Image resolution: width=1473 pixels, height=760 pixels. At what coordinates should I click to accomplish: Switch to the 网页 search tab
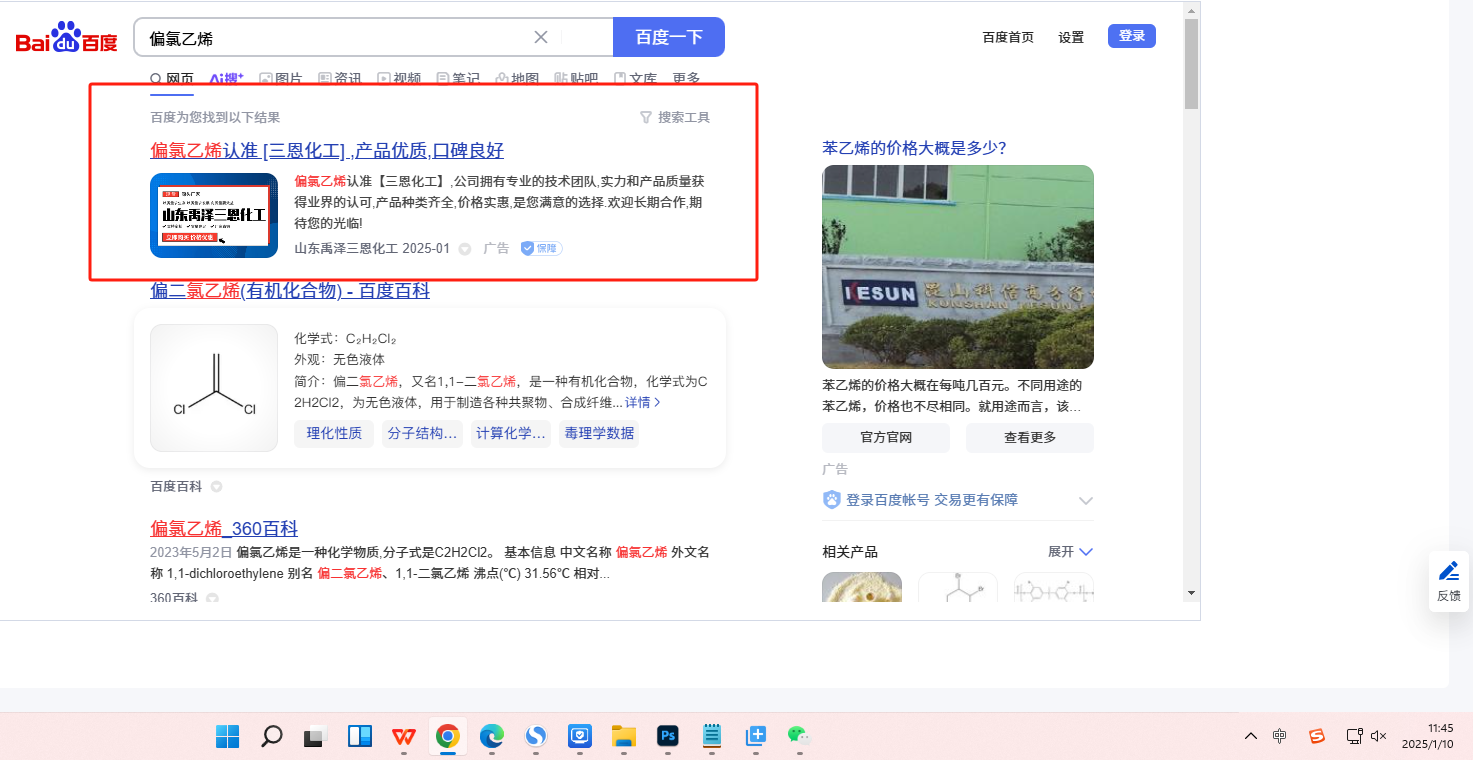171,79
